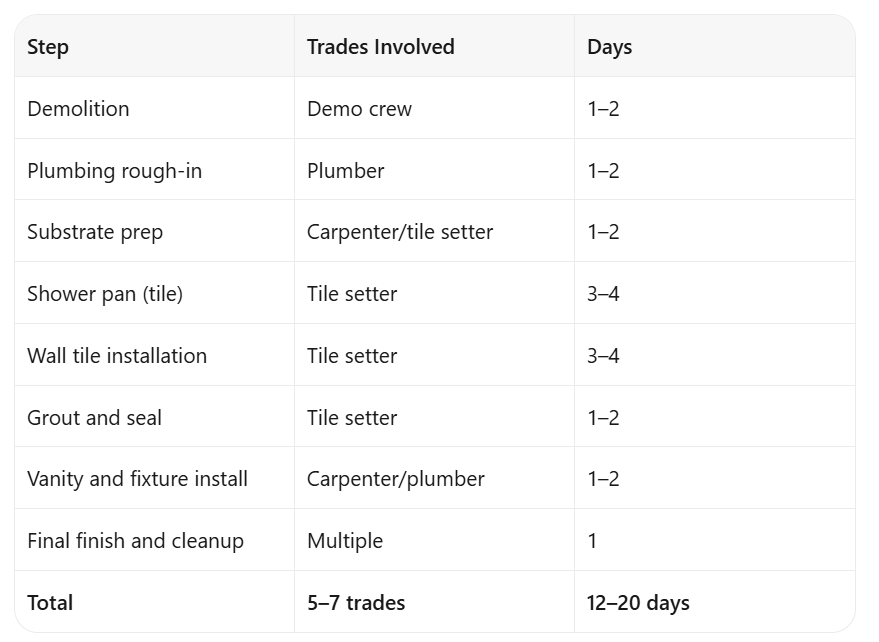879x642 pixels.
Task: Click the Days column header
Action: pos(609,47)
